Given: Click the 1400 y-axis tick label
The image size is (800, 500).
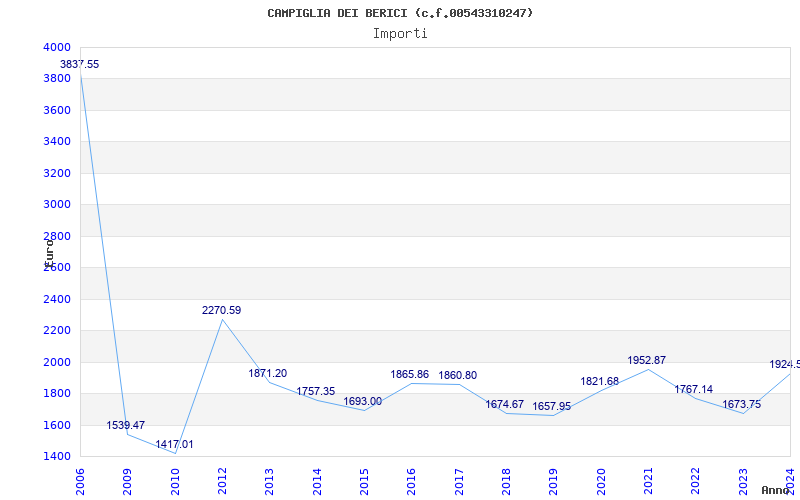Looking at the screenshot, I should [57, 457].
